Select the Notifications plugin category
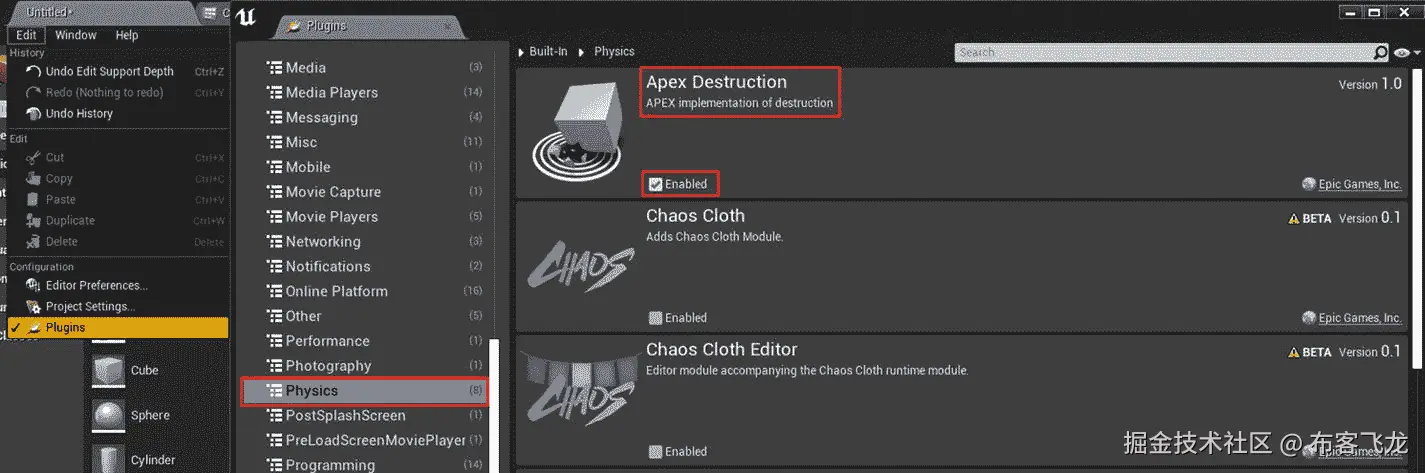Image resolution: width=1425 pixels, height=473 pixels. [x=364, y=266]
